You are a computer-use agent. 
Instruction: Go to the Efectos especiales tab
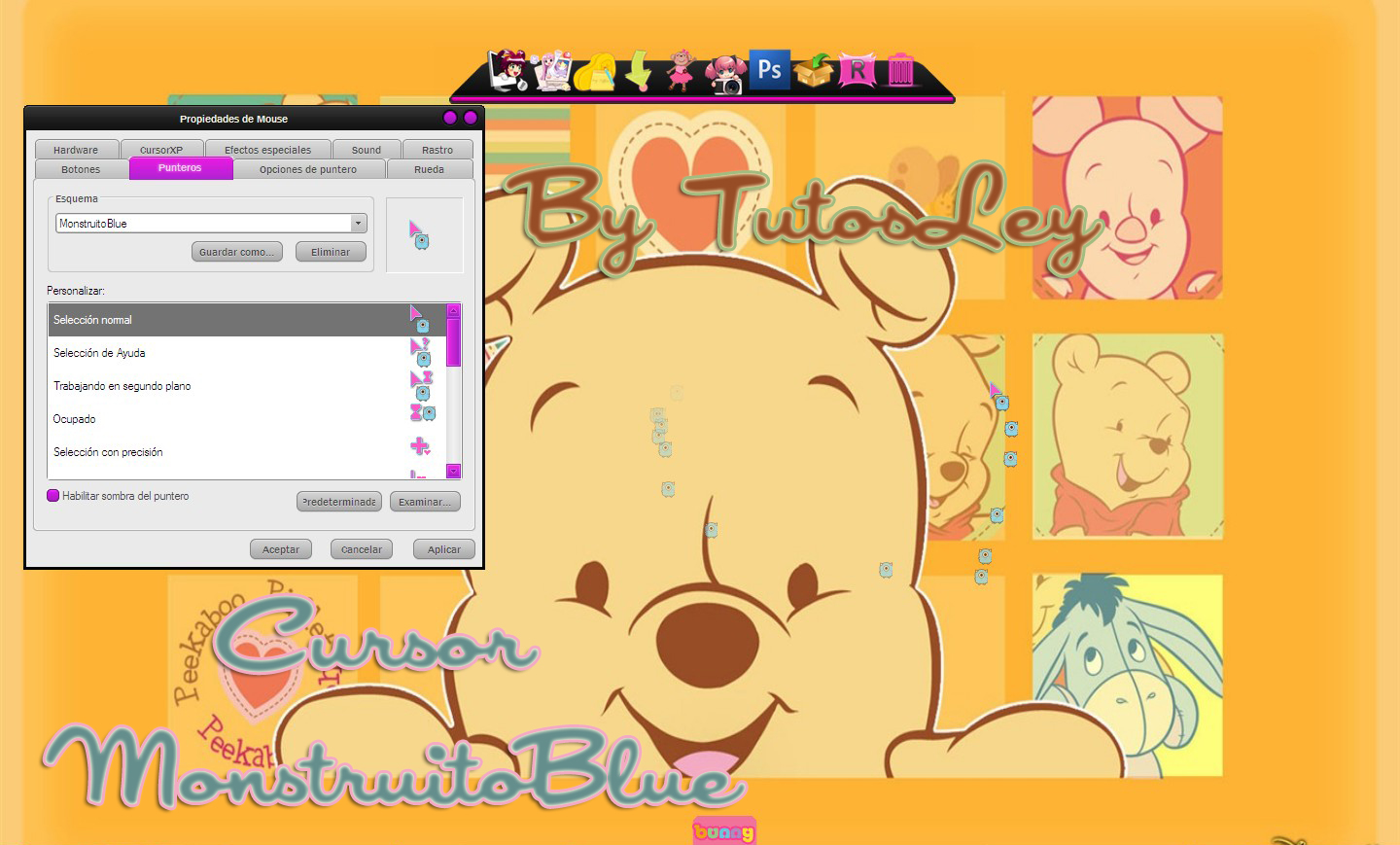coord(267,150)
